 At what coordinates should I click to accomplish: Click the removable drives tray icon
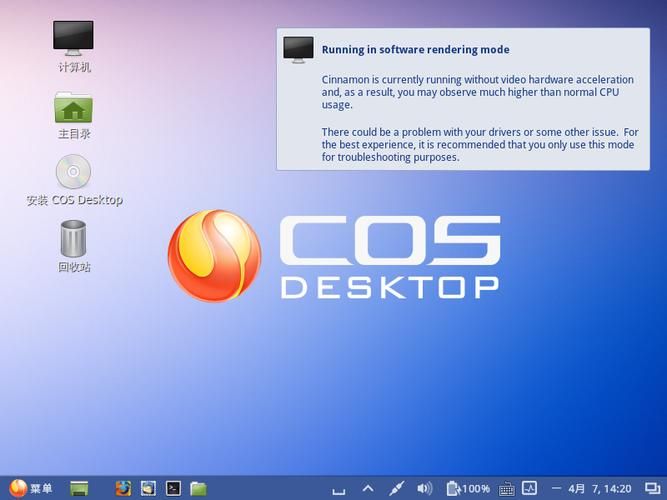coord(339,491)
